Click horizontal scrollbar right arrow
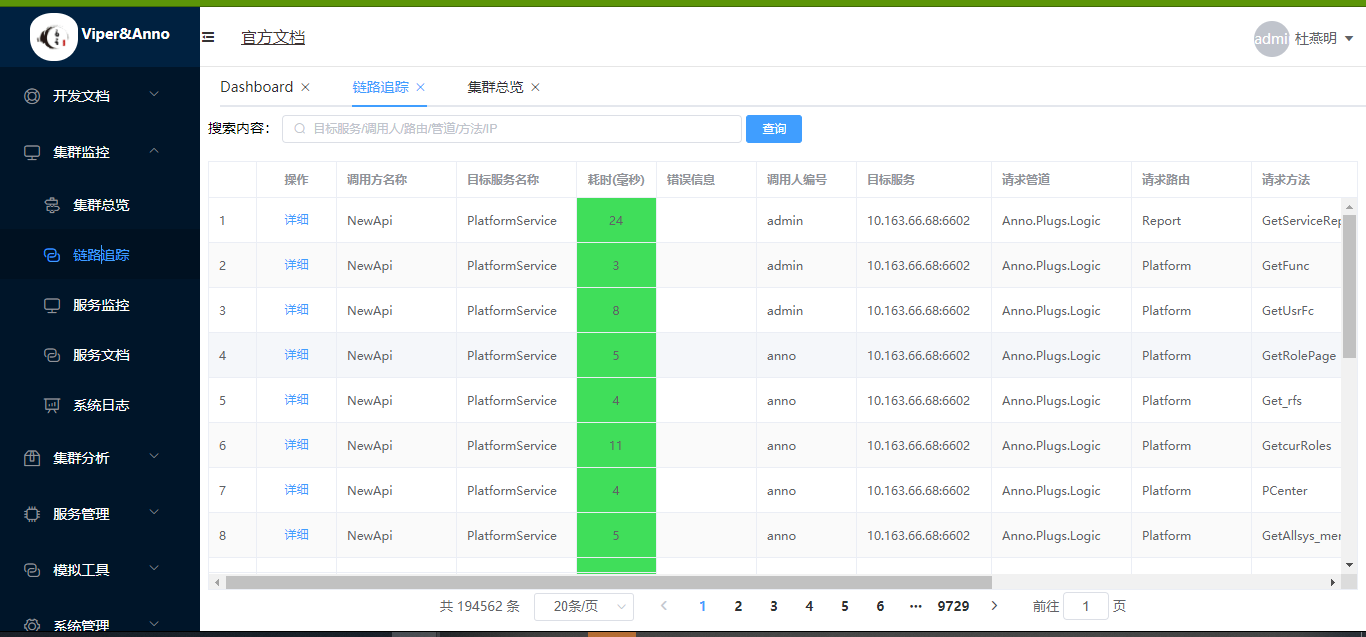The image size is (1366, 637). (x=1332, y=582)
